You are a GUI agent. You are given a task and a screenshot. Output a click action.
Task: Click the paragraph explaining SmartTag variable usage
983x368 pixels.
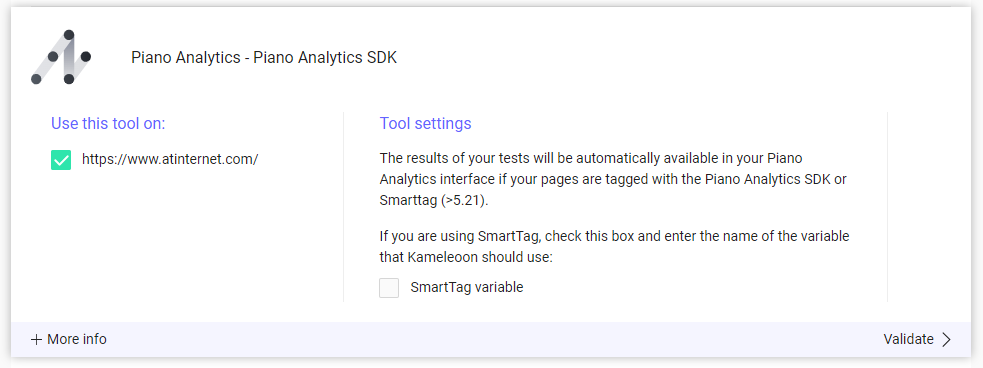pos(614,247)
